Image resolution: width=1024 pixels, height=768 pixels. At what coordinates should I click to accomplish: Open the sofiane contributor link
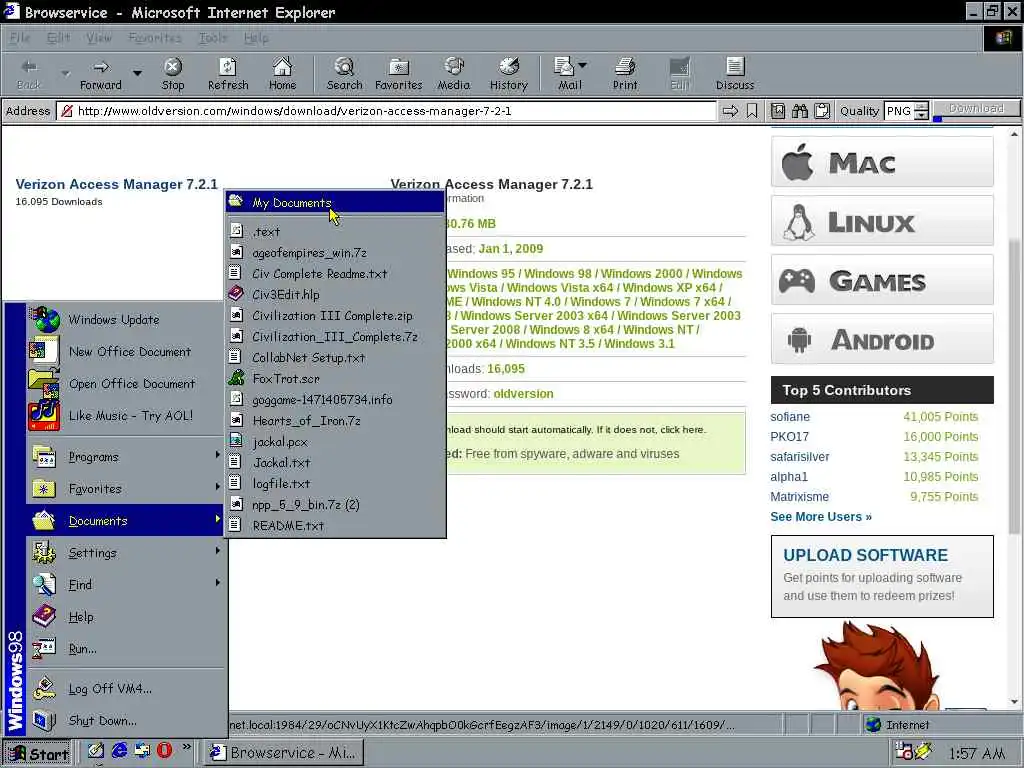click(x=790, y=417)
